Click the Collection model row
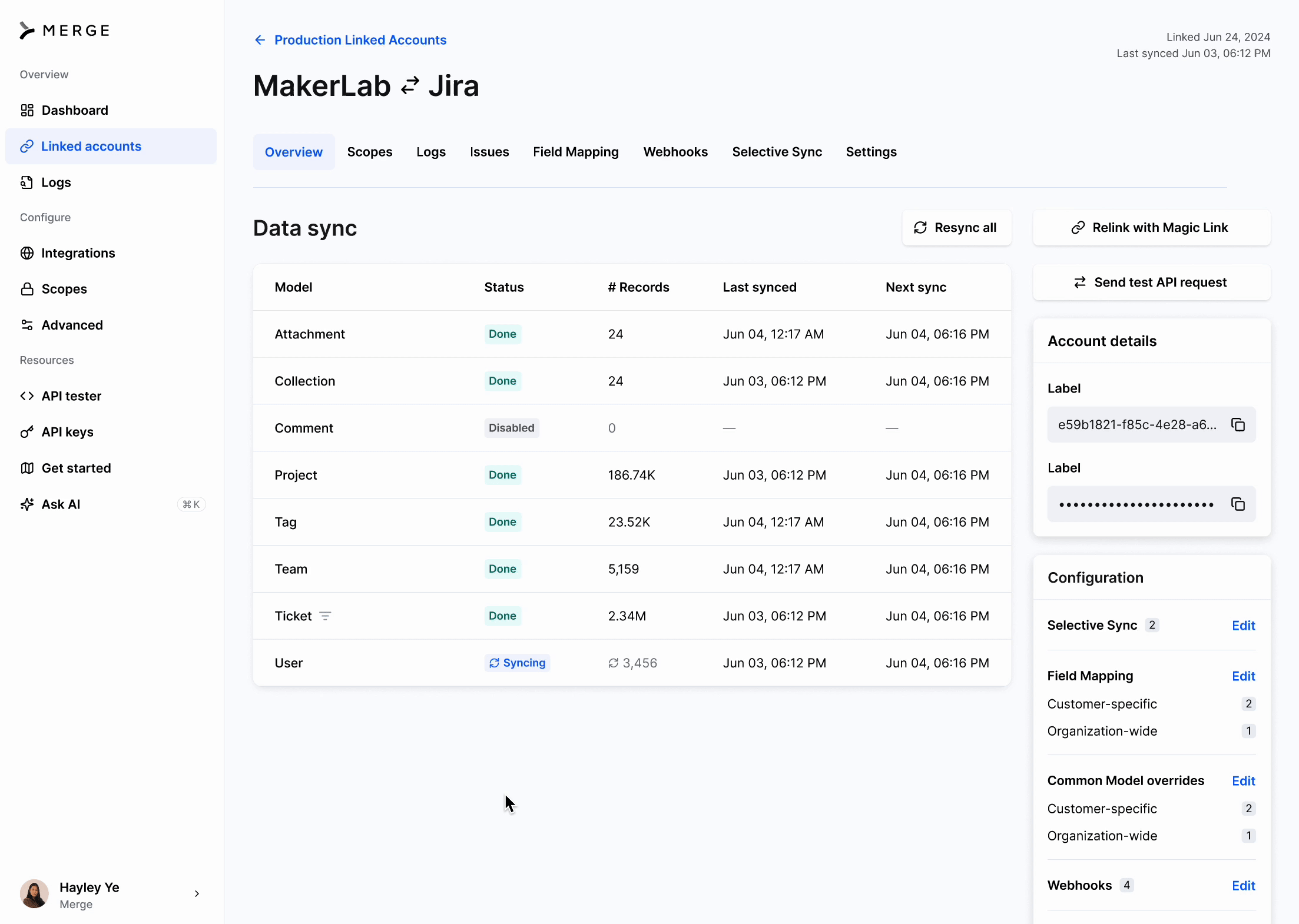This screenshot has width=1299, height=924. 632,381
